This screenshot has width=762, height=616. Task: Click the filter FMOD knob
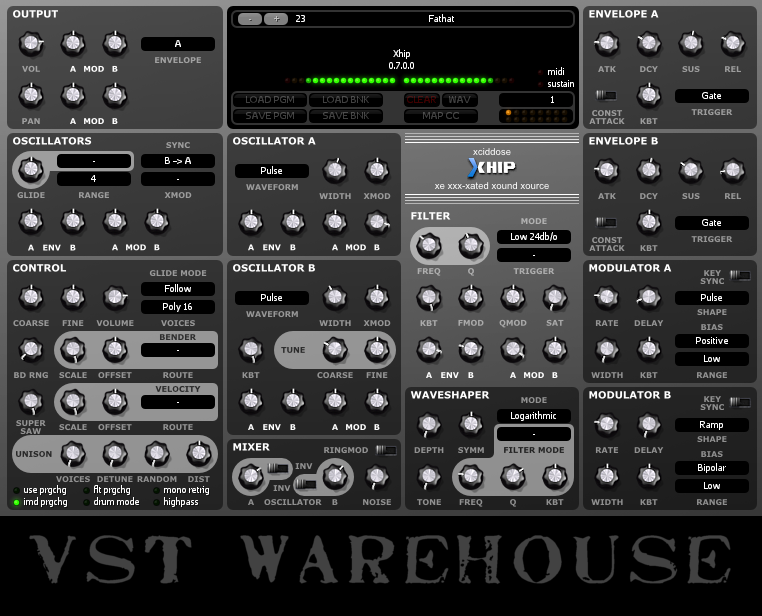coord(470,297)
